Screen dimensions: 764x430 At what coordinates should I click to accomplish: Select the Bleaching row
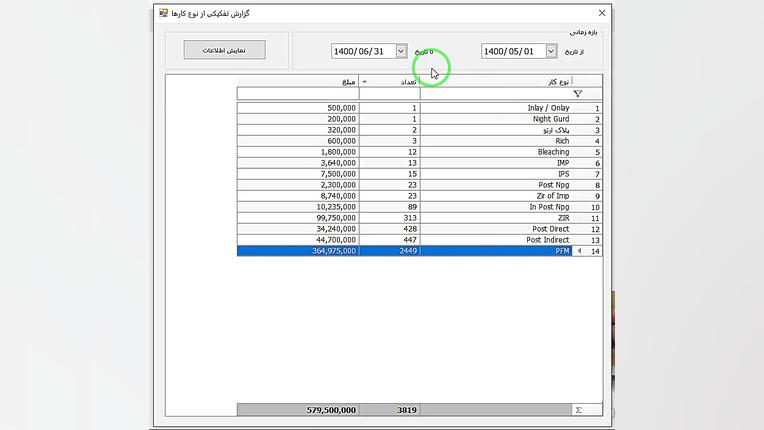(420, 152)
